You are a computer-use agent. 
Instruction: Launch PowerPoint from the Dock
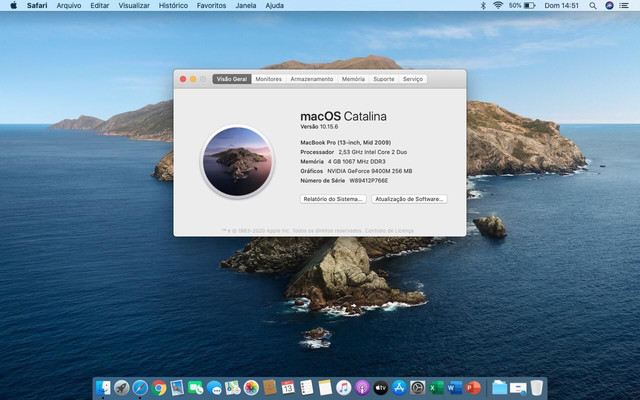pyautogui.click(x=473, y=387)
